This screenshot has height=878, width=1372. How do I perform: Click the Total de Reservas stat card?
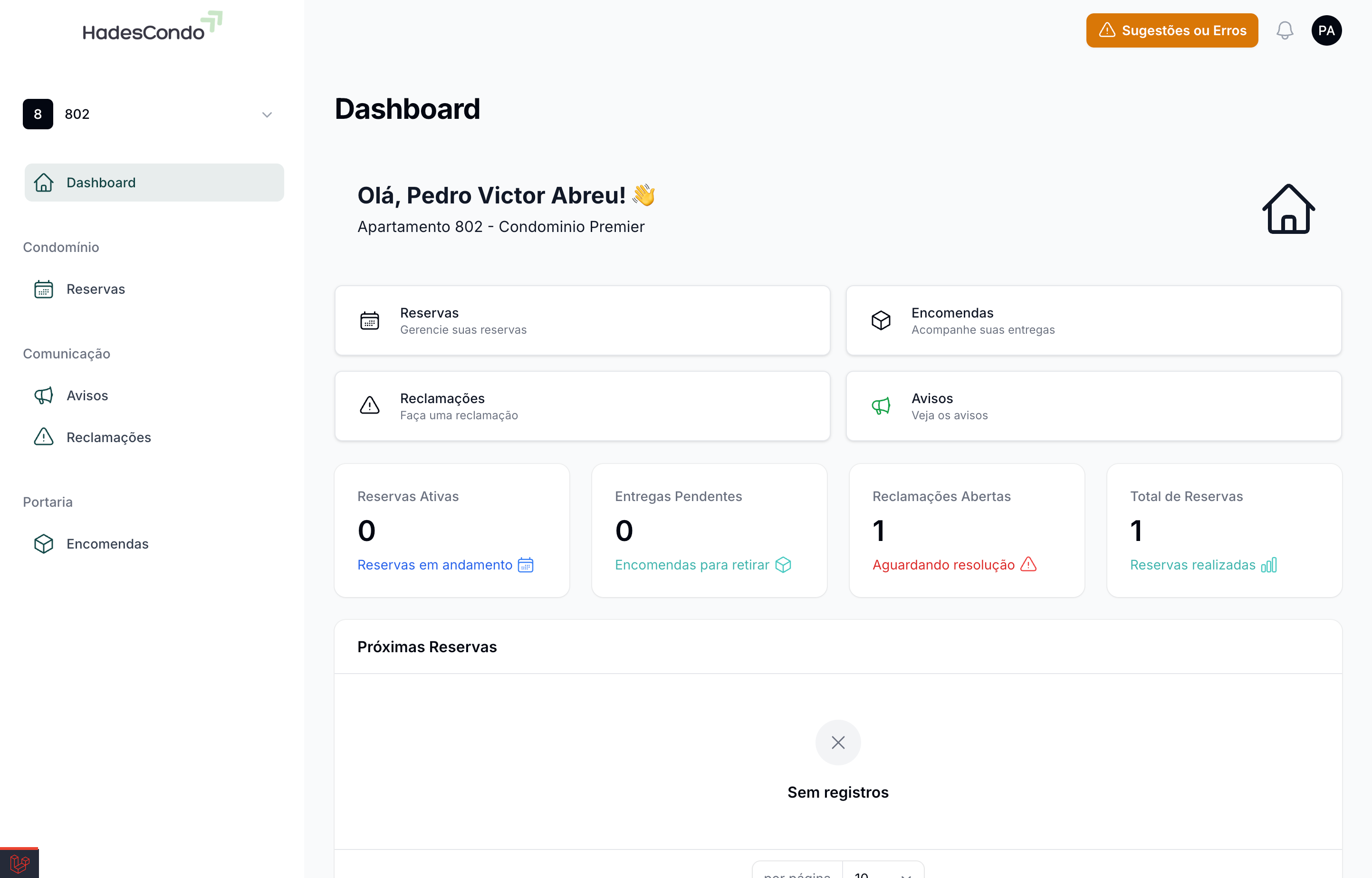[x=1224, y=530]
